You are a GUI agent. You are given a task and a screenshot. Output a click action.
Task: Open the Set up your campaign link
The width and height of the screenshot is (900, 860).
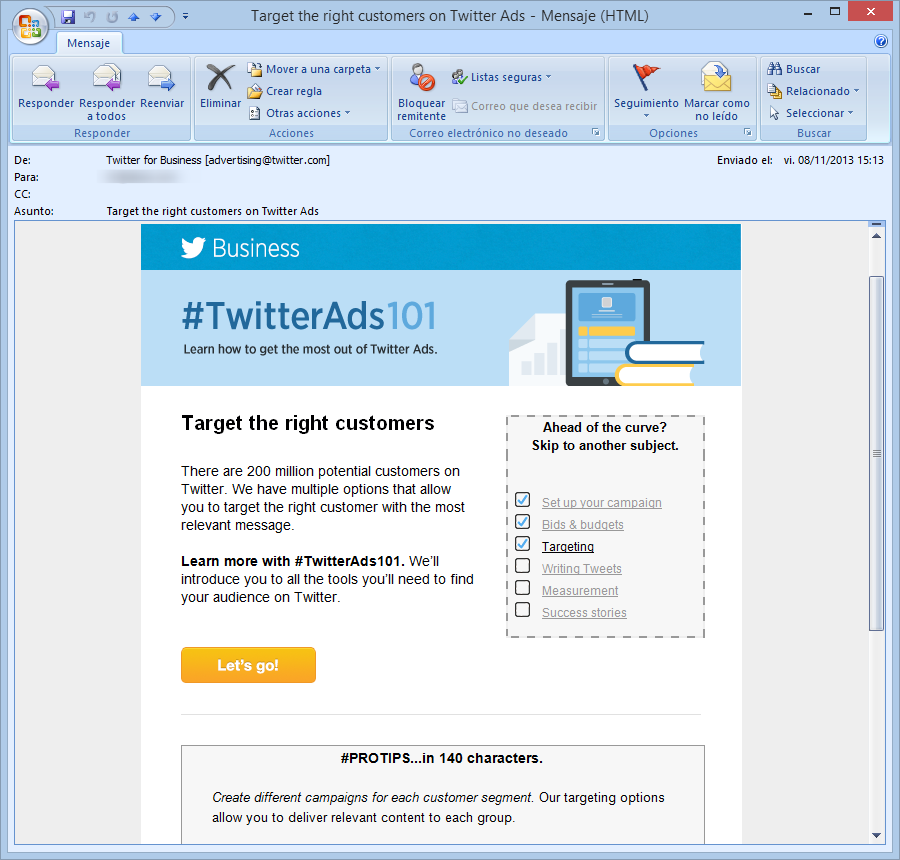point(602,503)
